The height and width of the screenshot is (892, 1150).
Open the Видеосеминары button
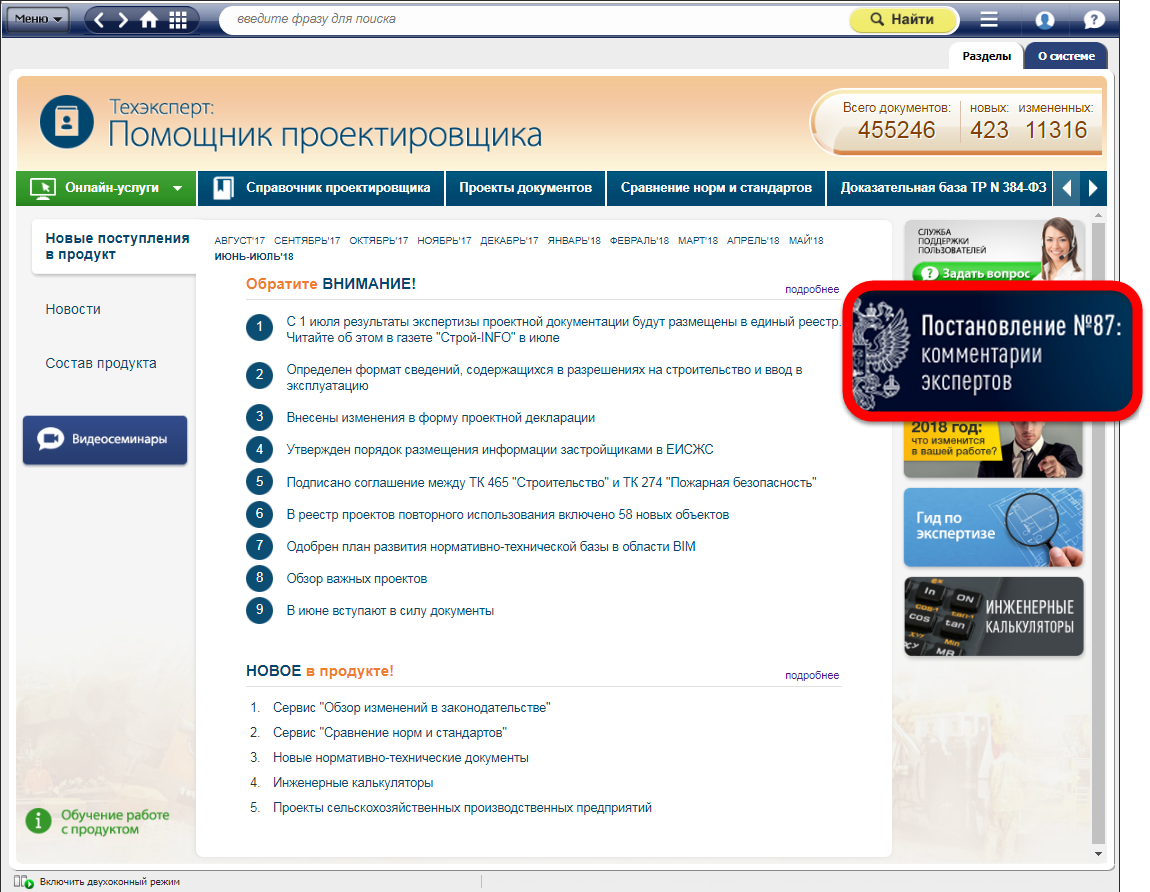pos(105,439)
